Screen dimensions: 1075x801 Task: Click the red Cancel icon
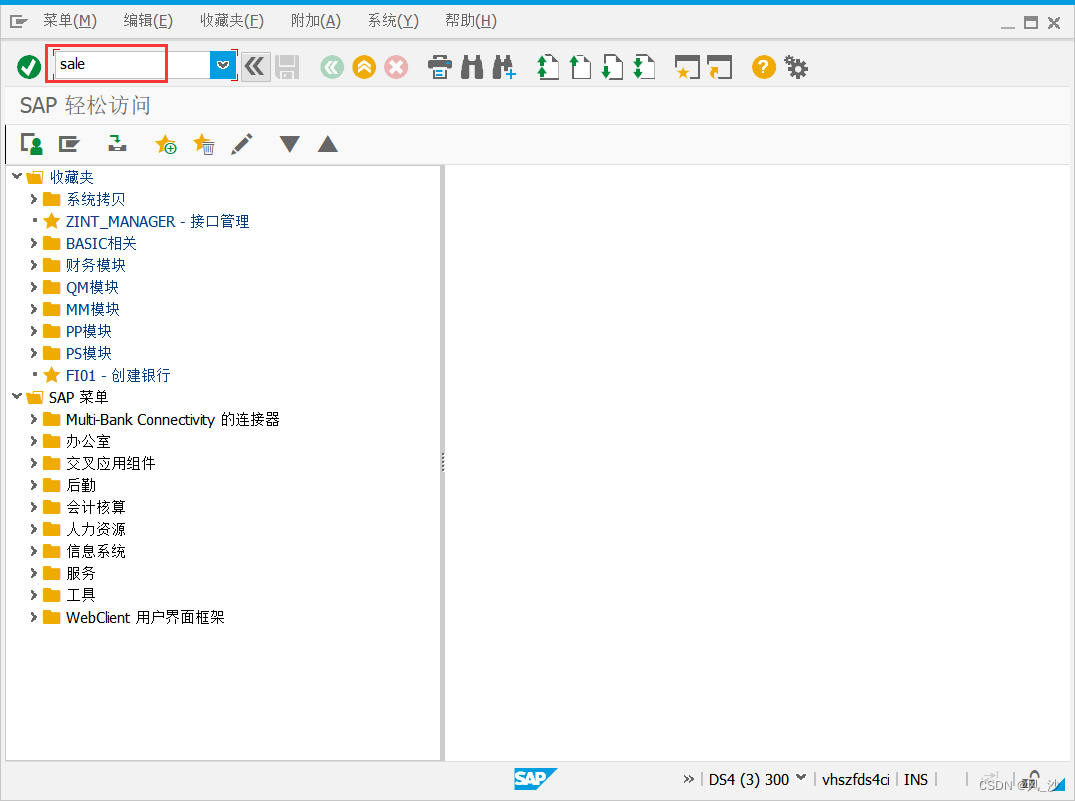point(396,67)
